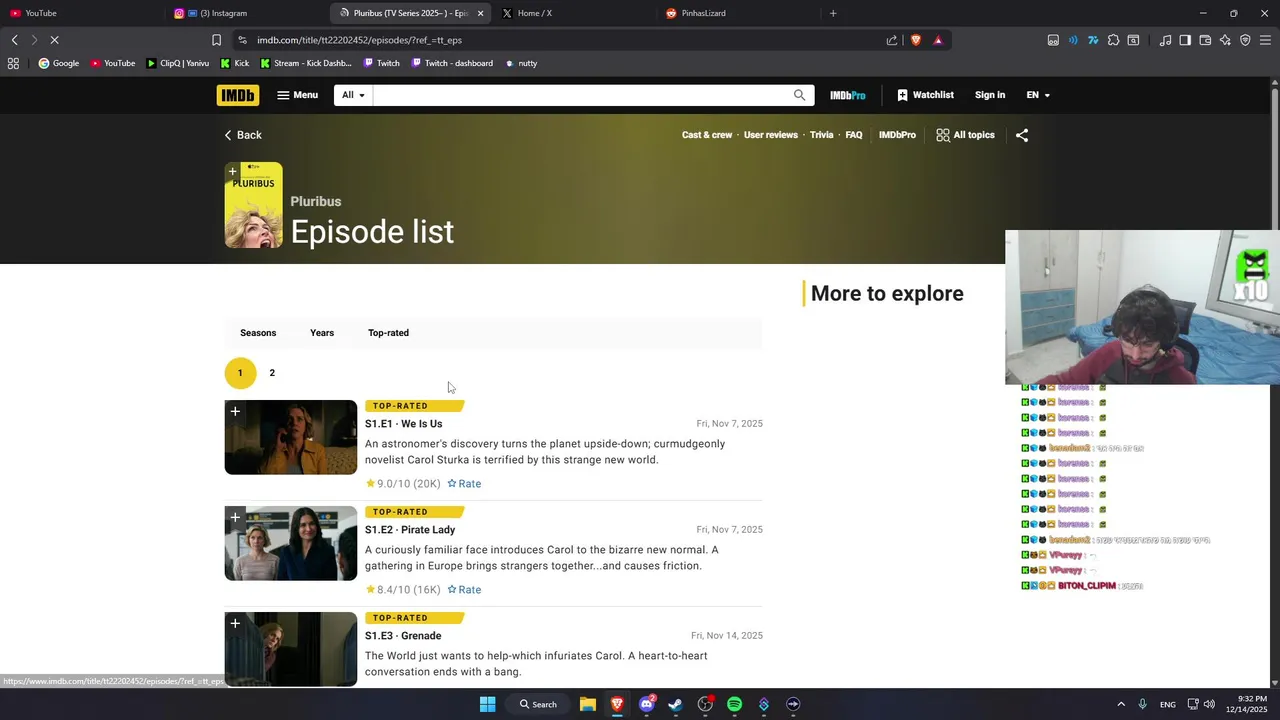Open the browser extensions puzzle icon
1280x720 pixels.
pyautogui.click(x=1113, y=40)
